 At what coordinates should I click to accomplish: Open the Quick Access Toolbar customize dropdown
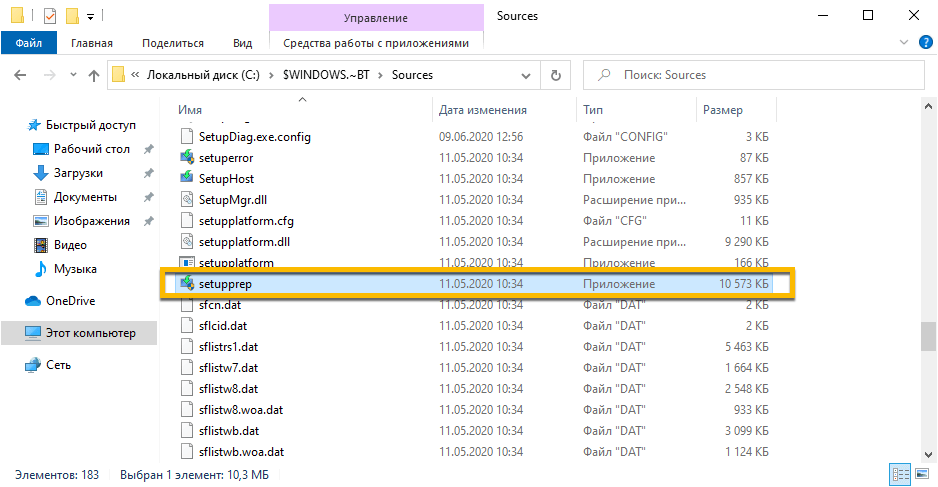tap(90, 17)
